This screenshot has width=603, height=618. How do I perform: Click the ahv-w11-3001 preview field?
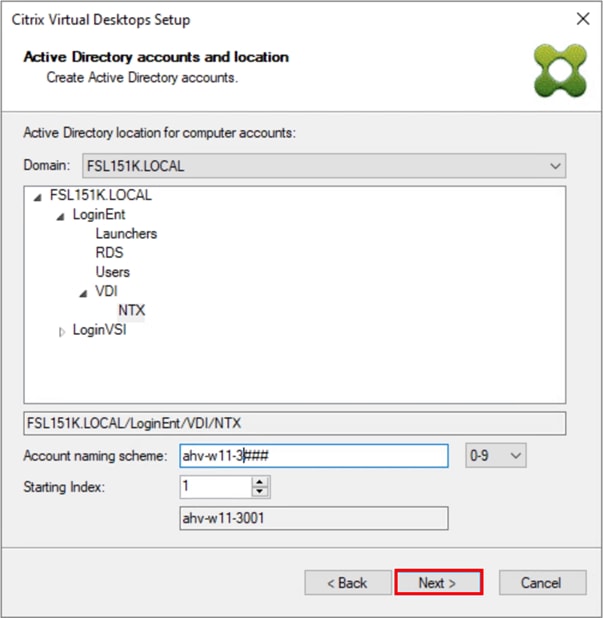pos(314,518)
